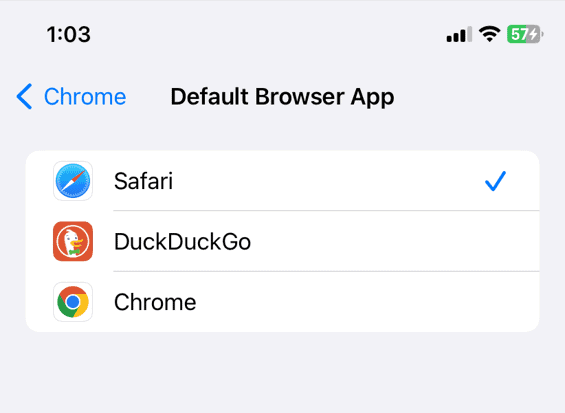The height and width of the screenshot is (413, 565).
Task: Choose the Safari text label
Action: [x=143, y=181]
